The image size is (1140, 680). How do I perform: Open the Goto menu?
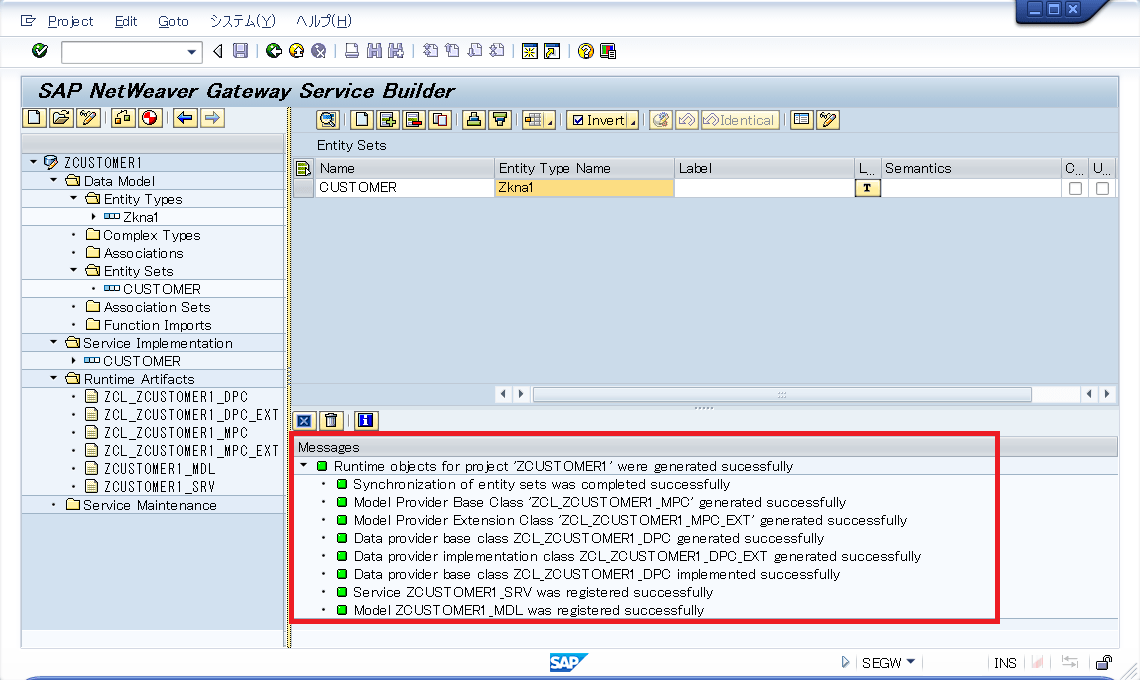[x=173, y=21]
